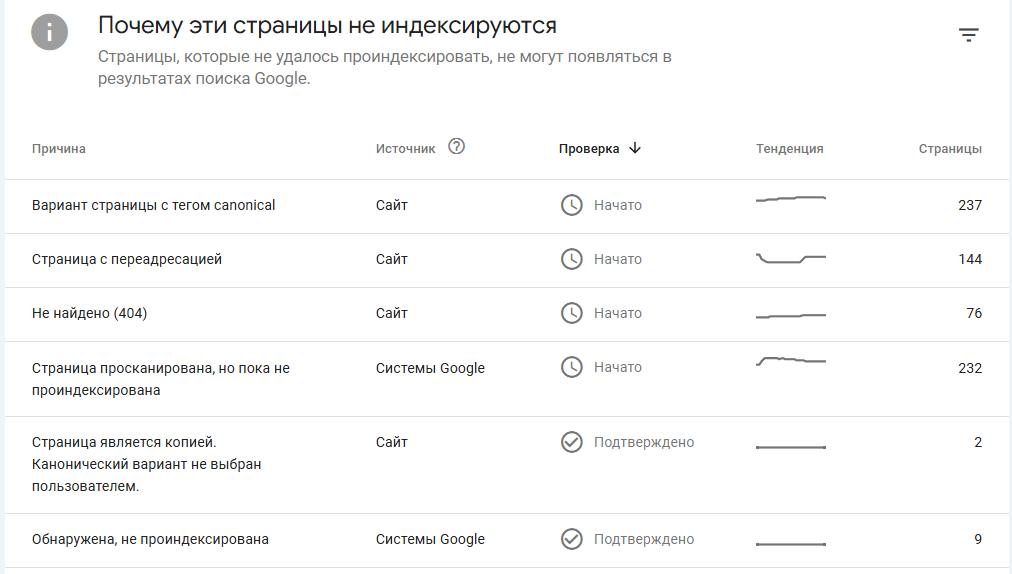This screenshot has height=574, width=1012.
Task: Click the help icon next to Источник
Action: pyautogui.click(x=457, y=147)
